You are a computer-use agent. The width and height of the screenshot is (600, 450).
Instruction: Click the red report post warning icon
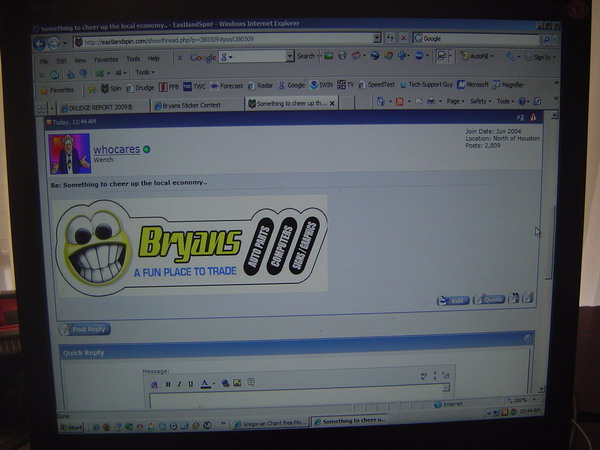tap(533, 117)
